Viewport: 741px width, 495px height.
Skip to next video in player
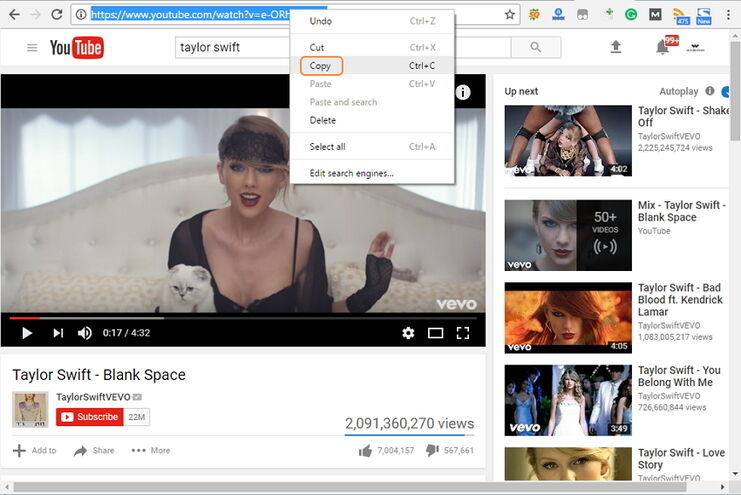click(x=58, y=333)
